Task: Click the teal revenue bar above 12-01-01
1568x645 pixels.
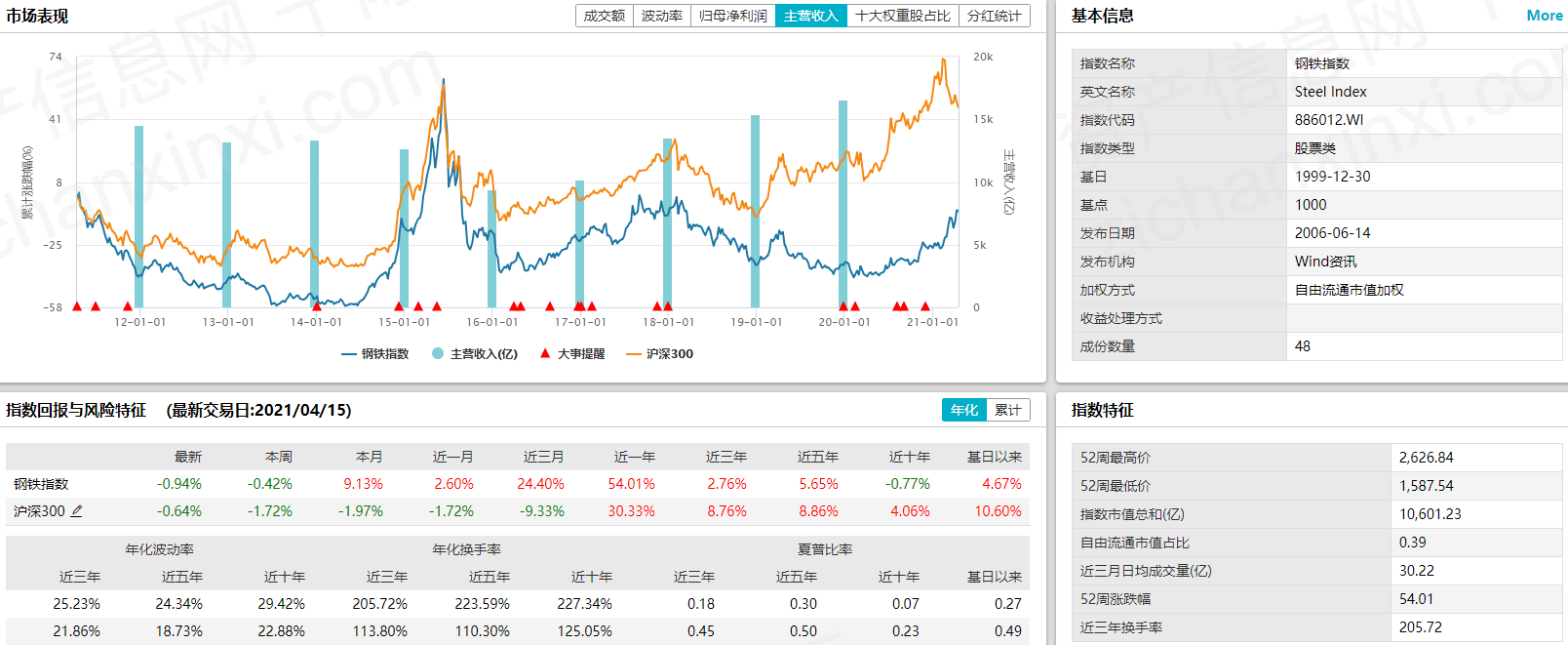Action: tap(138, 217)
